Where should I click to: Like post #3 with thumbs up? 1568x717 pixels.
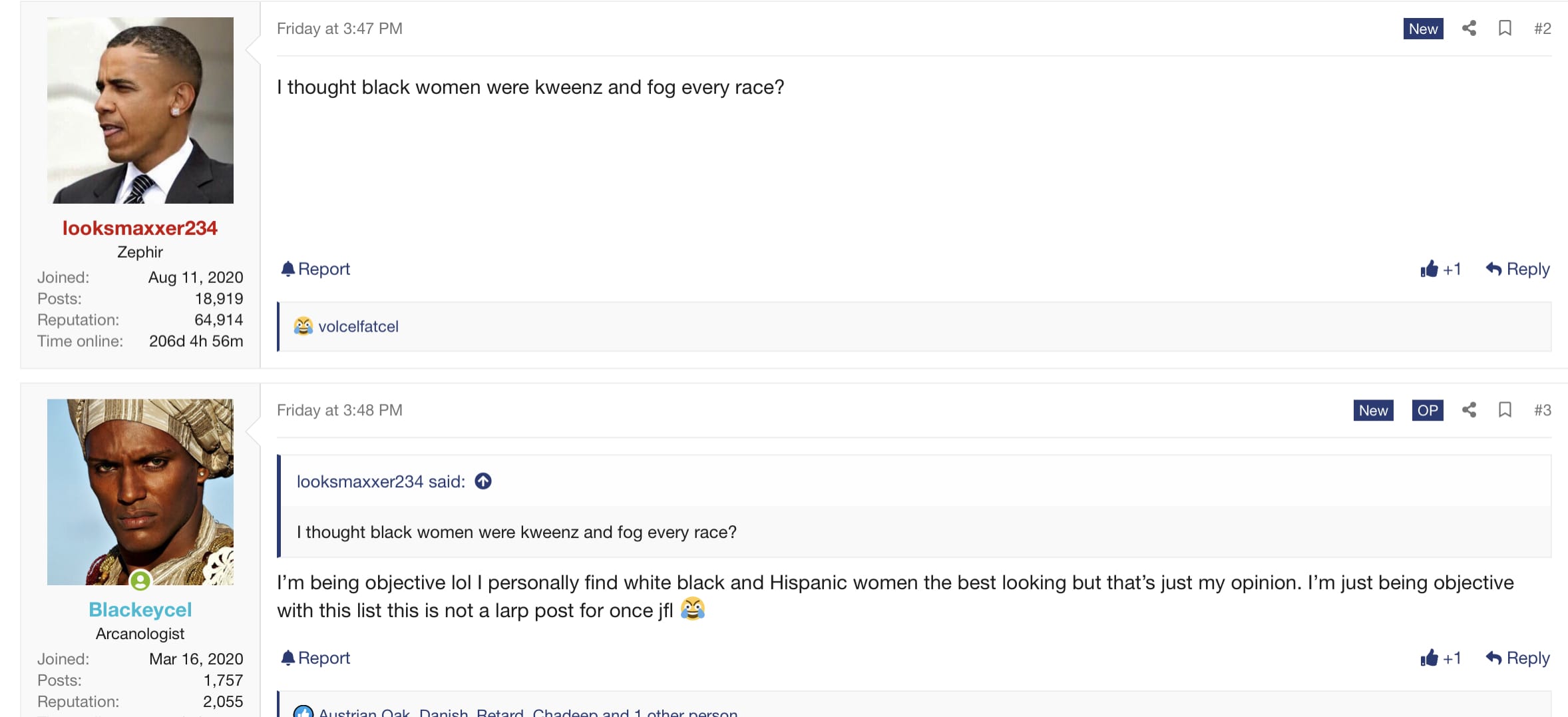1440,658
